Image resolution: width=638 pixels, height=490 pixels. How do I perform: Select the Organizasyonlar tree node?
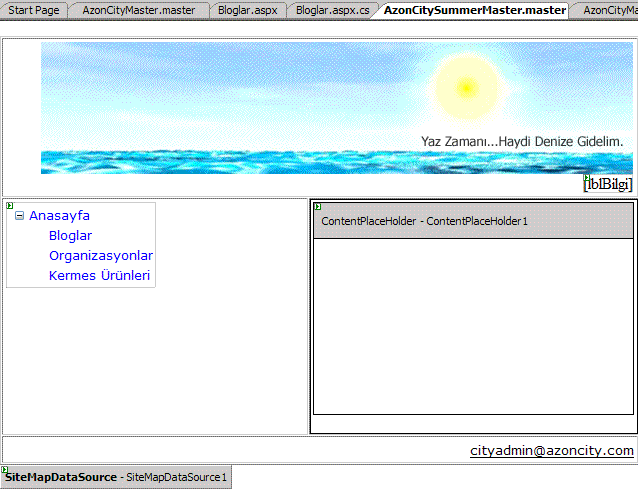coord(100,255)
